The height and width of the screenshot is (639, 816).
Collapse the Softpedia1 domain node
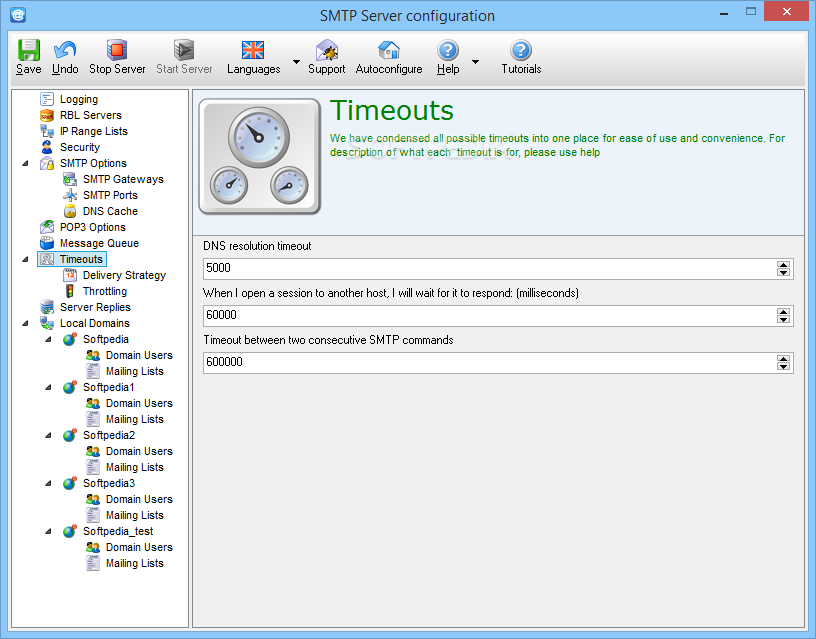click(48, 387)
